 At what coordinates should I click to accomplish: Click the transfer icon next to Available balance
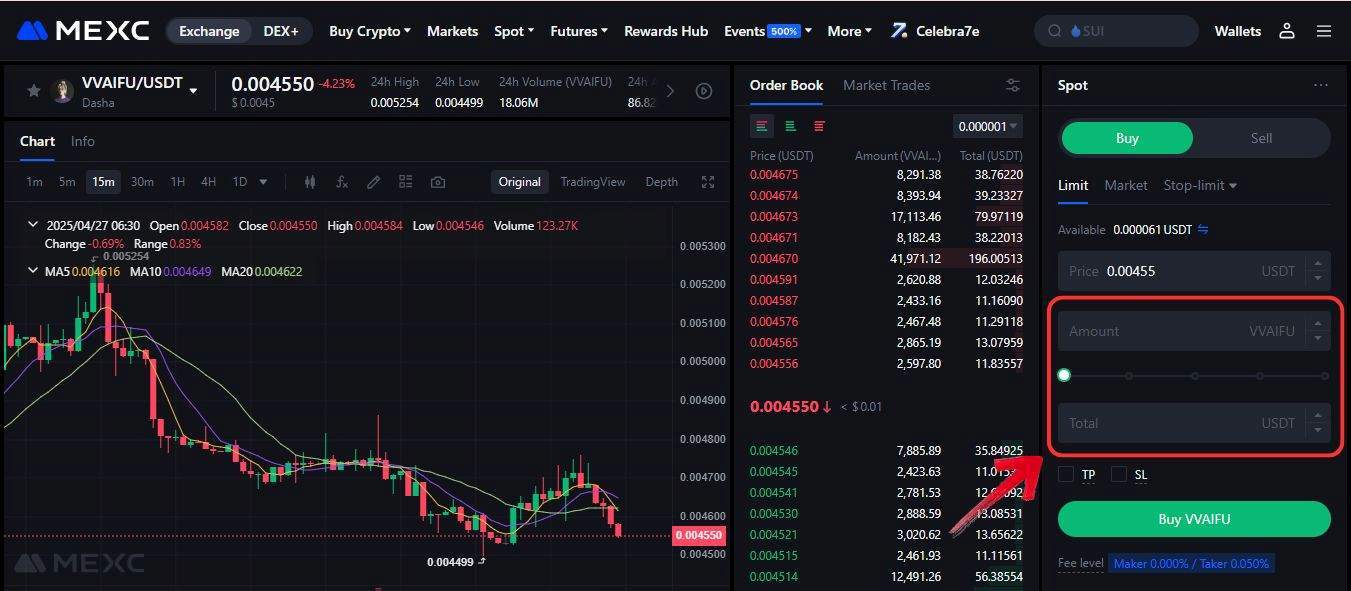click(1203, 229)
